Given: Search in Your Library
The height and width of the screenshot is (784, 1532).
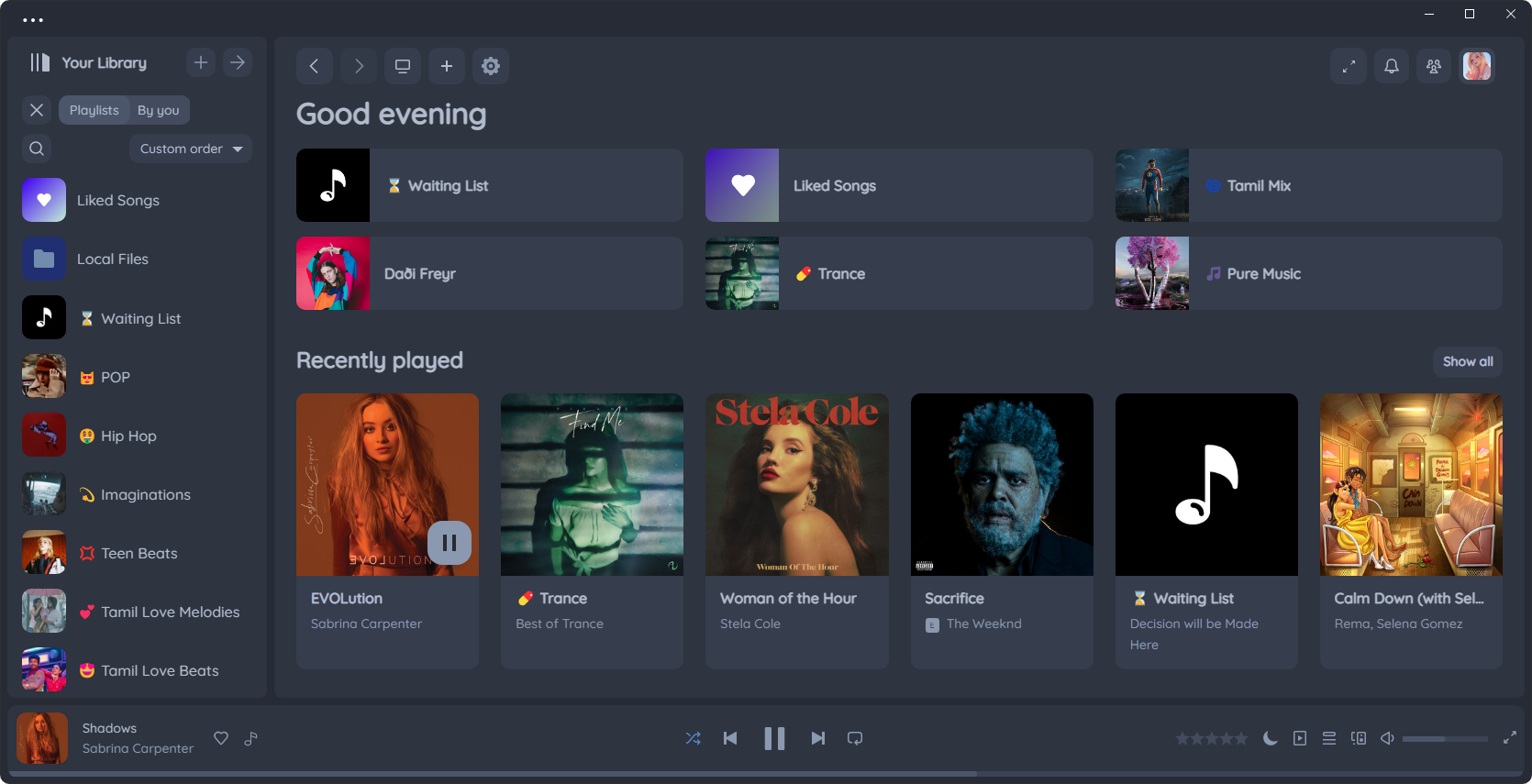Looking at the screenshot, I should click(37, 149).
